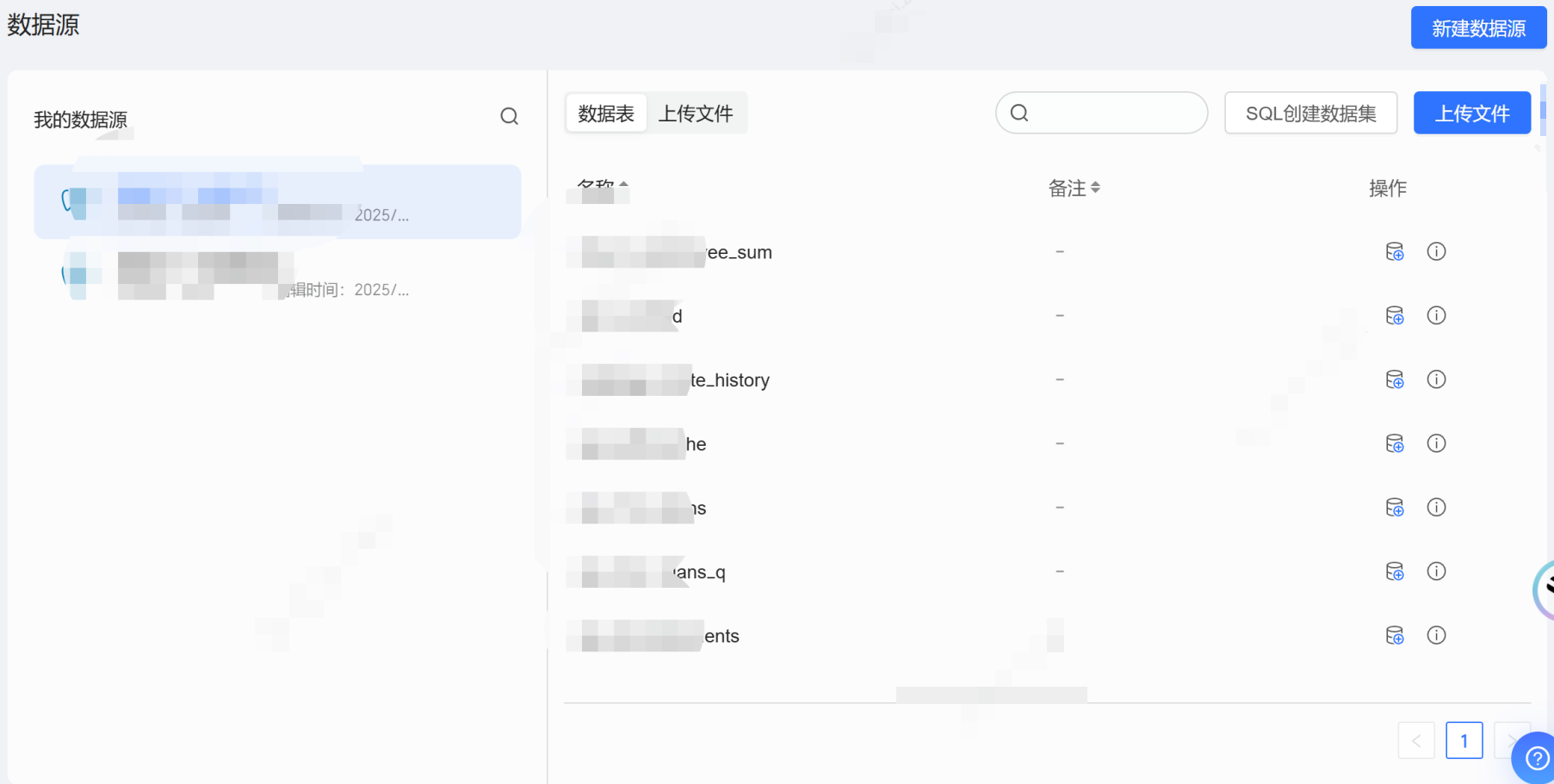Click create-dataset icon for te_history row
Screen dimensions: 1554x784
point(1394,380)
